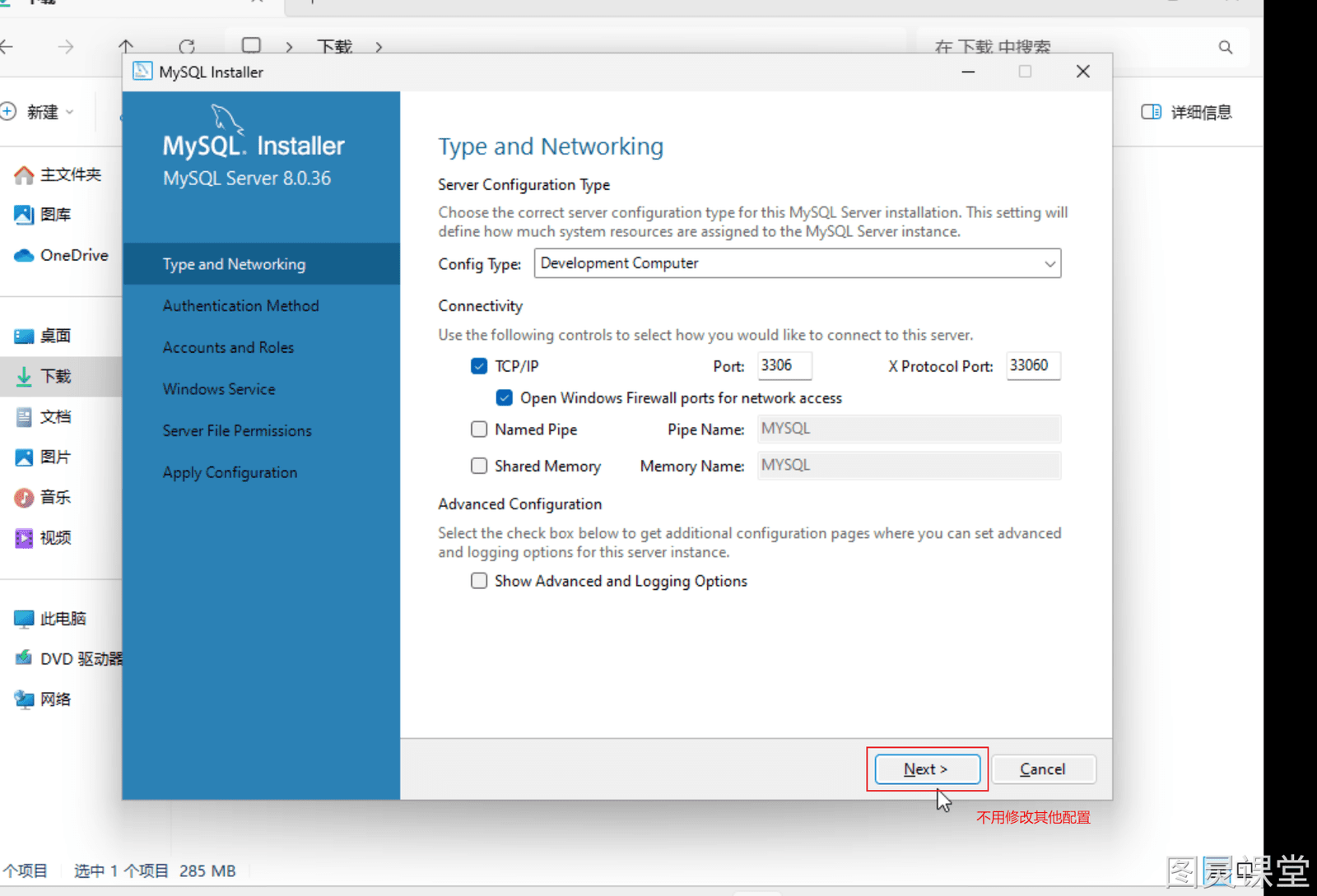The width and height of the screenshot is (1317, 896).
Task: Click the 详细信息 button in Explorer
Action: (x=1187, y=112)
